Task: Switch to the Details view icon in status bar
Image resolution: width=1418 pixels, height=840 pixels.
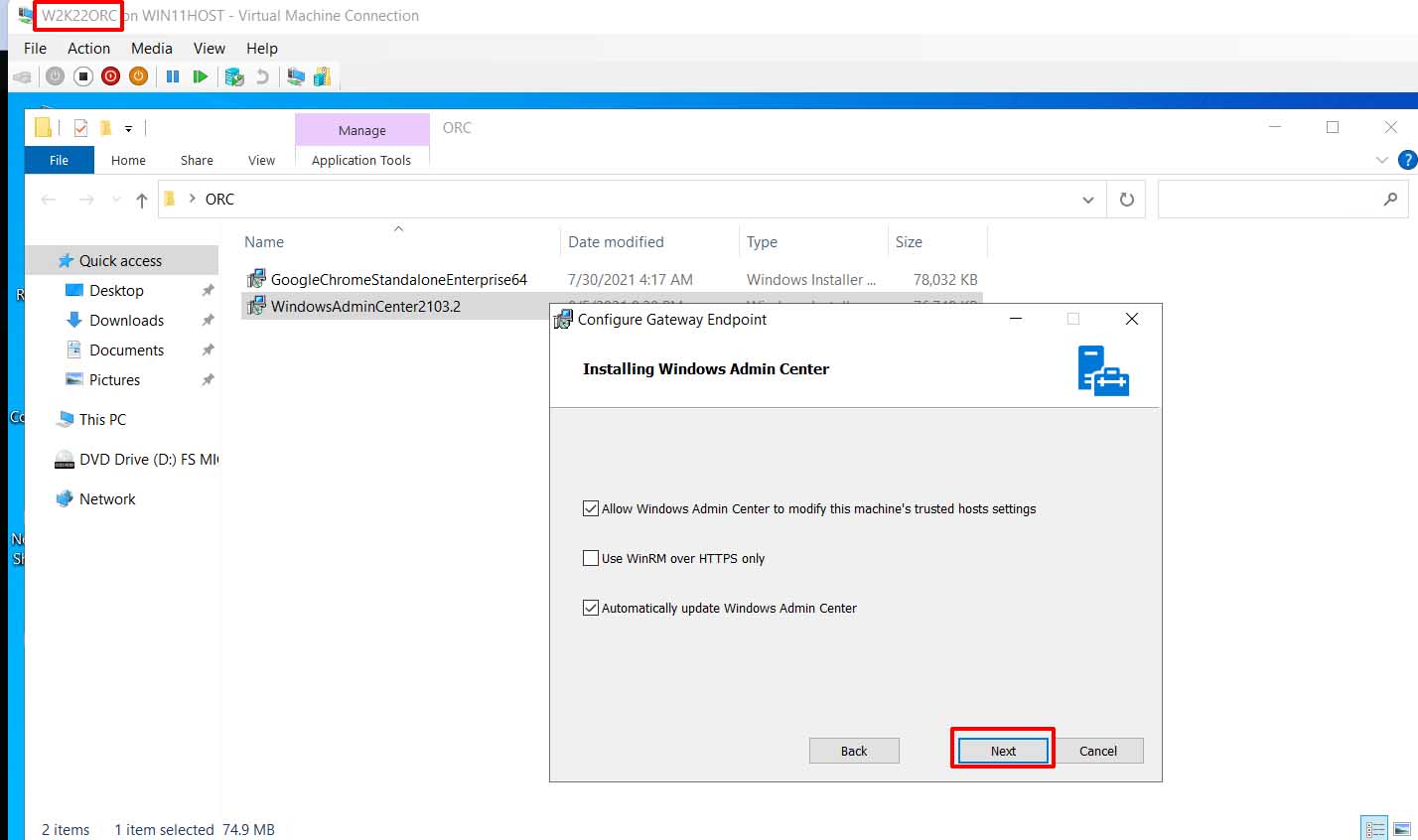Action: [1375, 828]
